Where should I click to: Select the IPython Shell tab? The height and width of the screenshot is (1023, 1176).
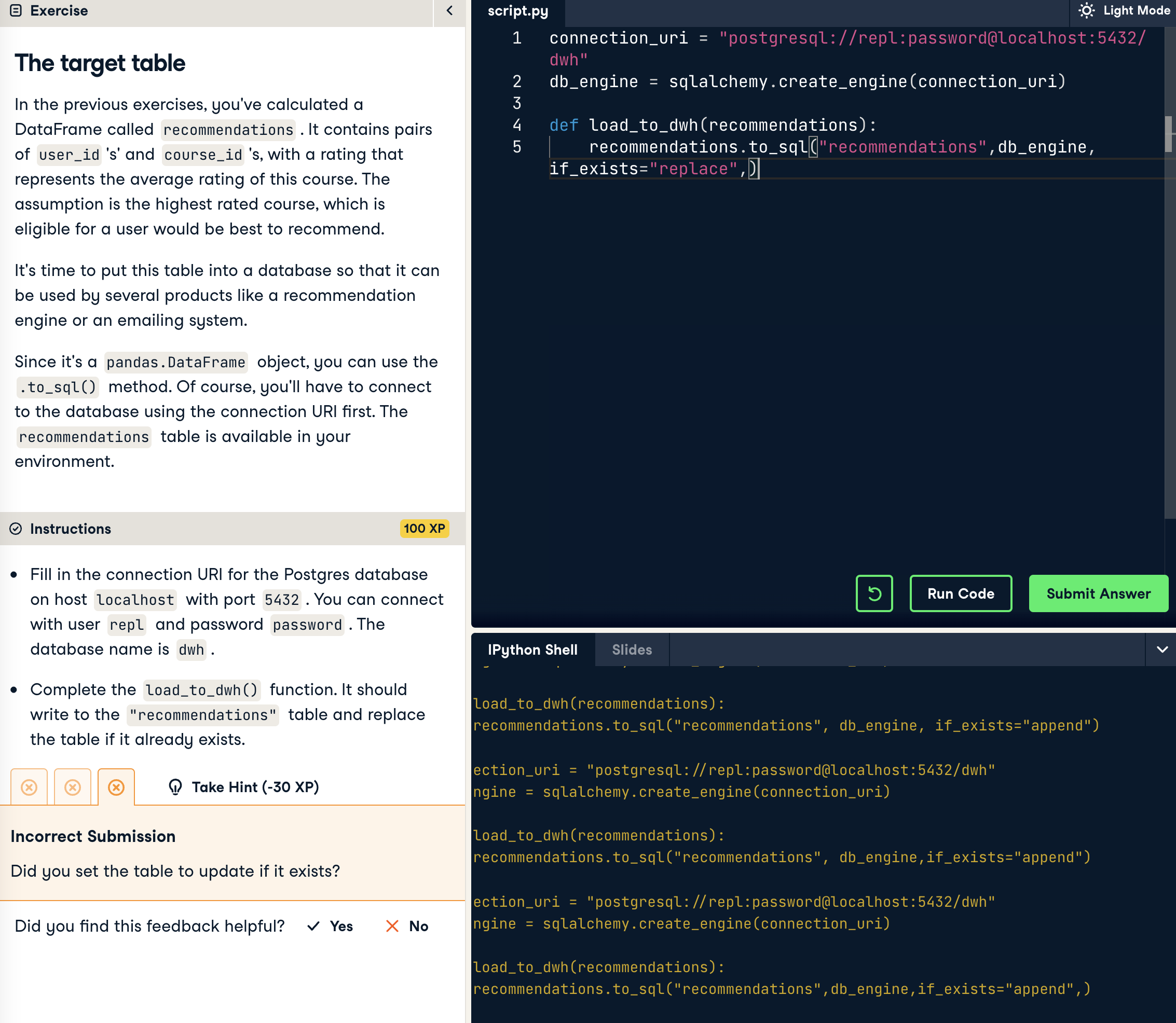(x=532, y=649)
